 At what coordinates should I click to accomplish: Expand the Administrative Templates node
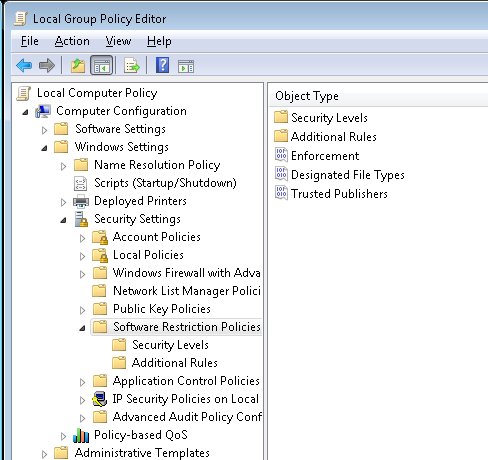click(x=44, y=454)
